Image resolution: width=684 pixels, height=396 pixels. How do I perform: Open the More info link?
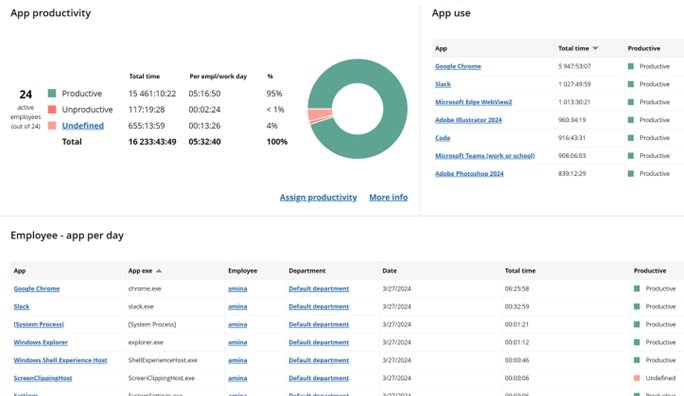(388, 198)
